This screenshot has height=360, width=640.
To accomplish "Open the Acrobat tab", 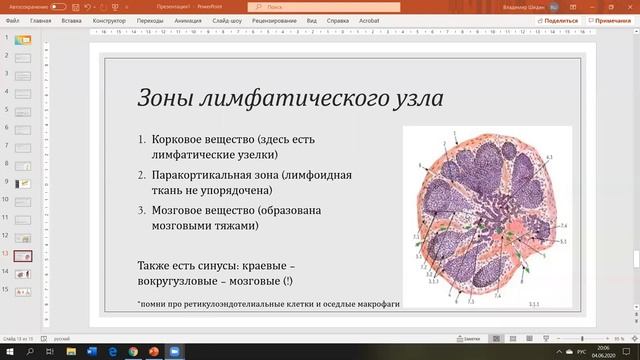I will [369, 20].
